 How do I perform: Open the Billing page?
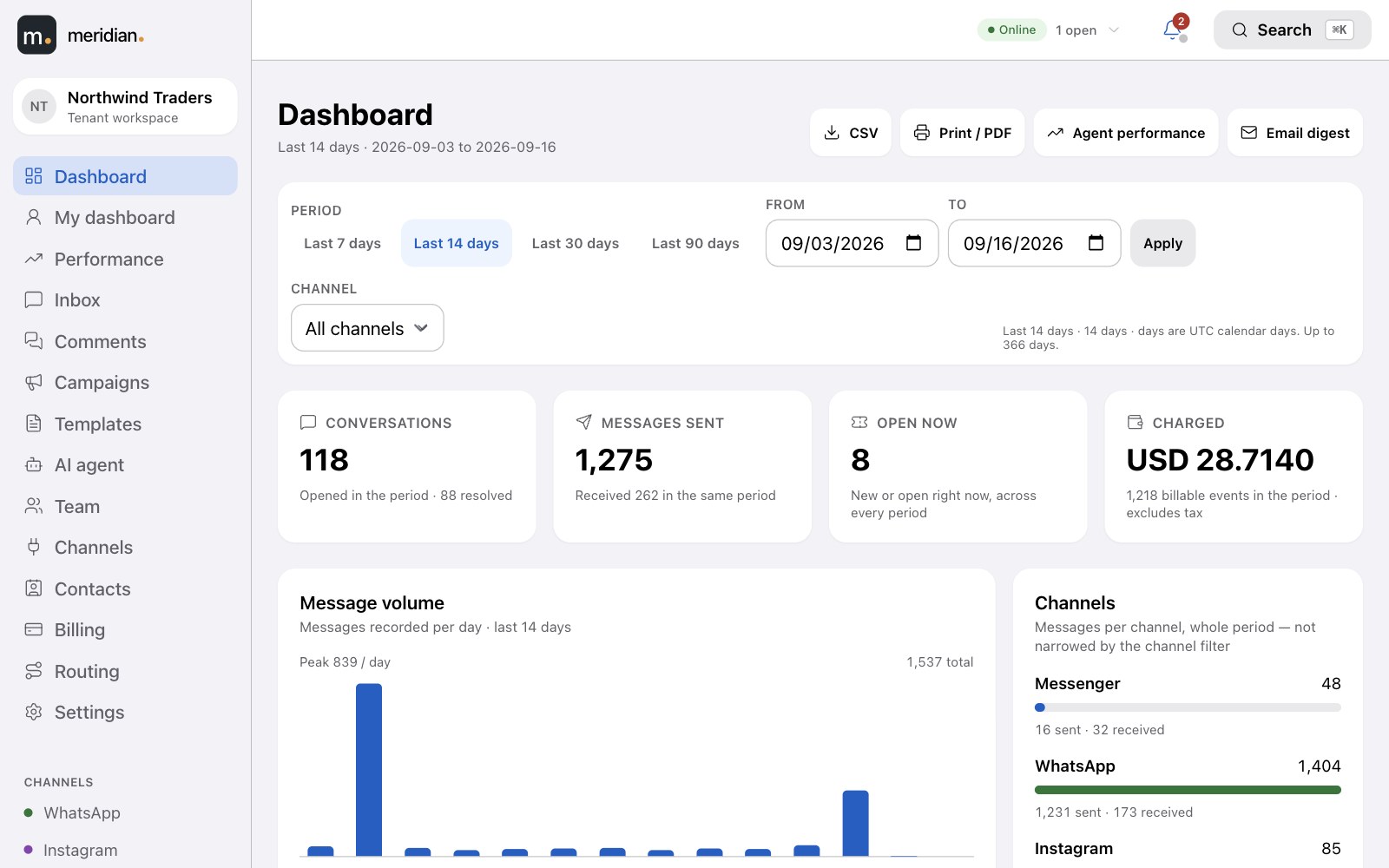(125, 629)
